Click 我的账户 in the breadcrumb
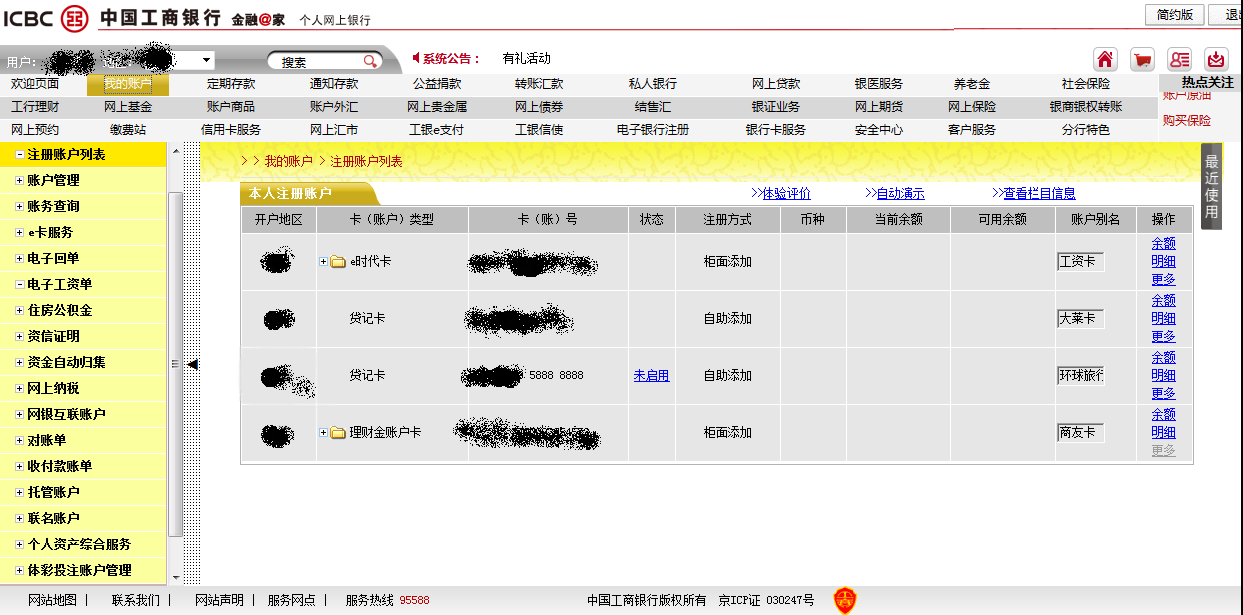This screenshot has width=1243, height=615. 289,161
